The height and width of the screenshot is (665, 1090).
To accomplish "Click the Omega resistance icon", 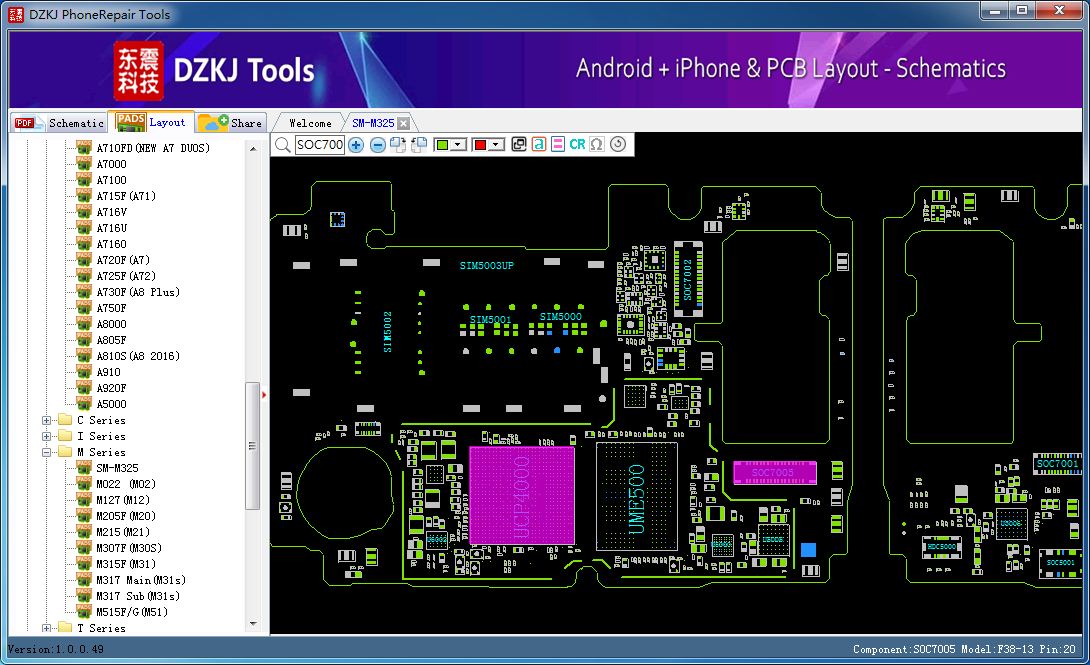I will click(596, 145).
